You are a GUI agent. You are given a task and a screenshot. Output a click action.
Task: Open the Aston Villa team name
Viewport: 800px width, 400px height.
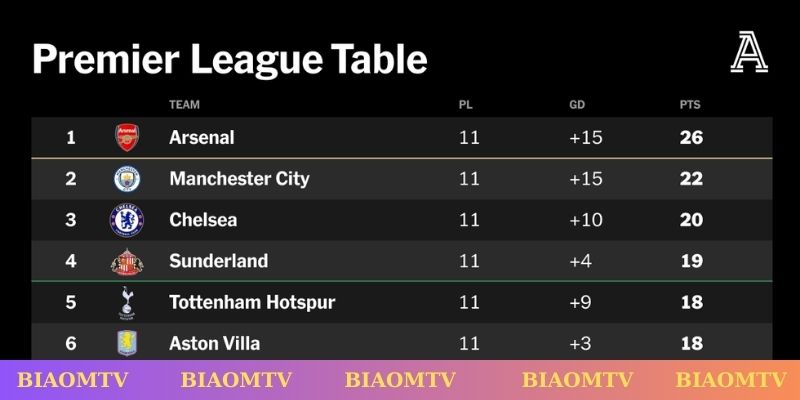pos(214,344)
